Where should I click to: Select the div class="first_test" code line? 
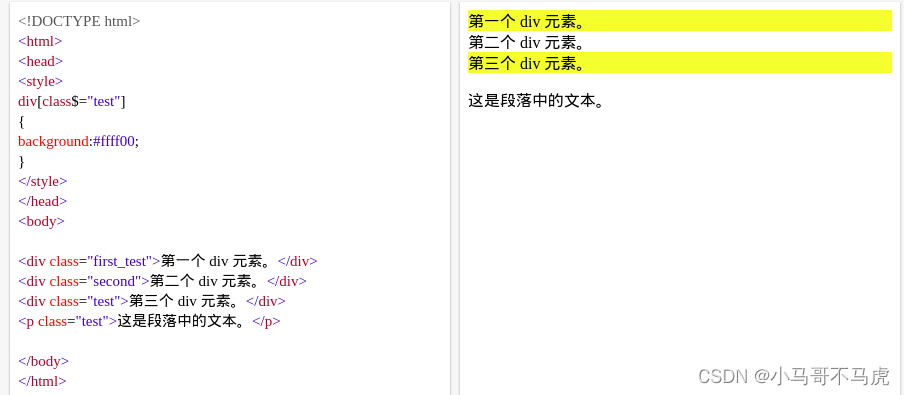168,261
